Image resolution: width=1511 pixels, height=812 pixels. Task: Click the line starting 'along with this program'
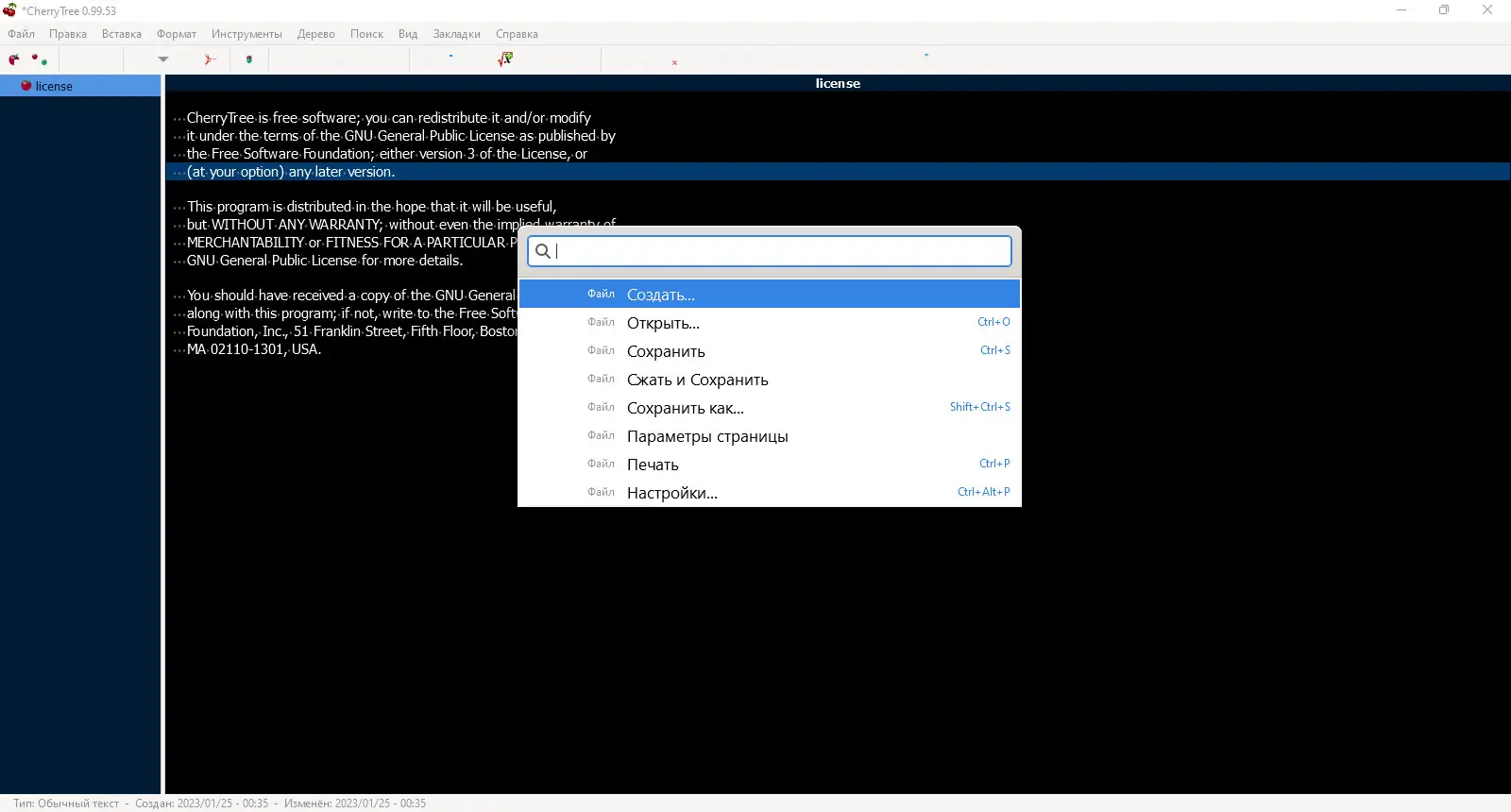(x=346, y=313)
